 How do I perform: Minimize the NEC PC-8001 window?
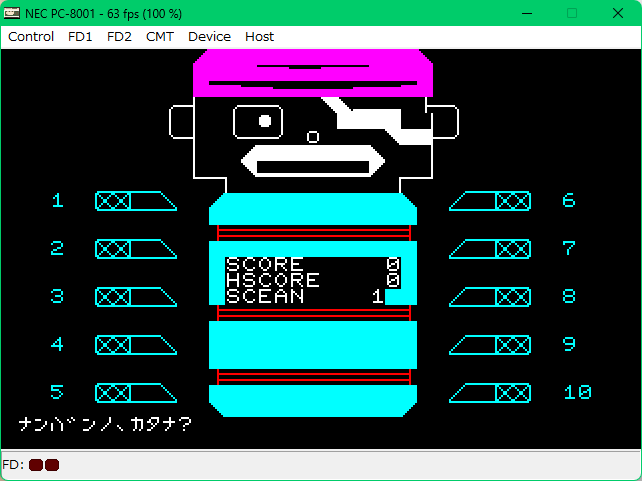[527, 14]
